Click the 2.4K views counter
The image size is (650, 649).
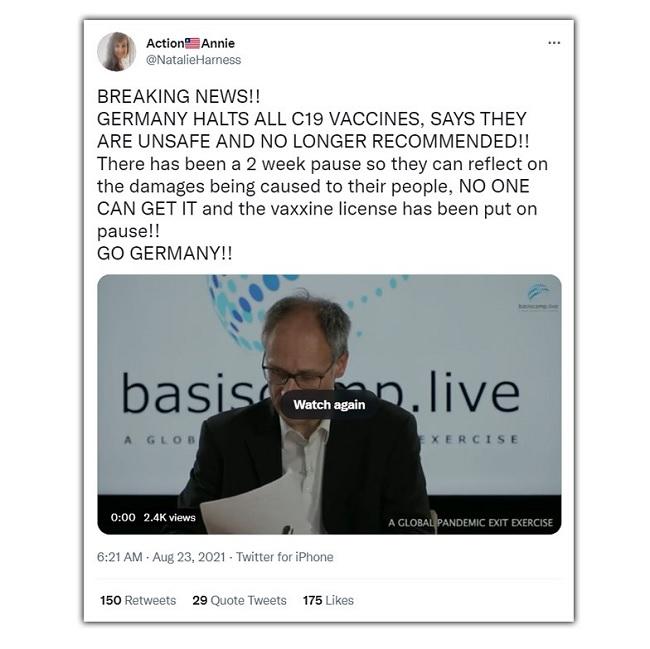pos(170,517)
